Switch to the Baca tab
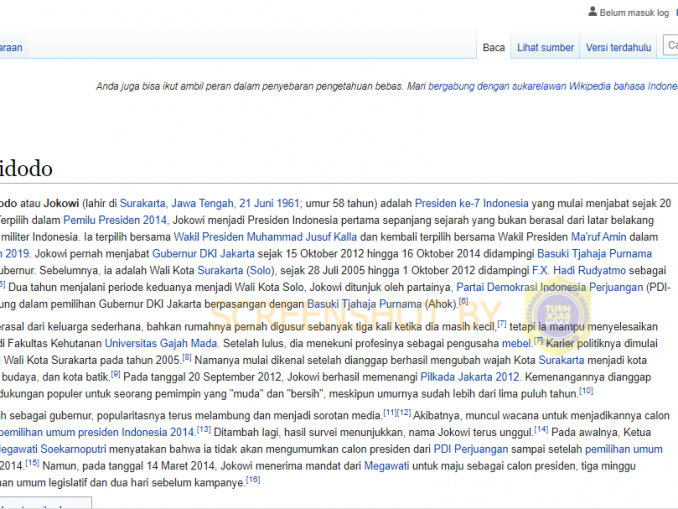This screenshot has width=678, height=509. tap(494, 47)
